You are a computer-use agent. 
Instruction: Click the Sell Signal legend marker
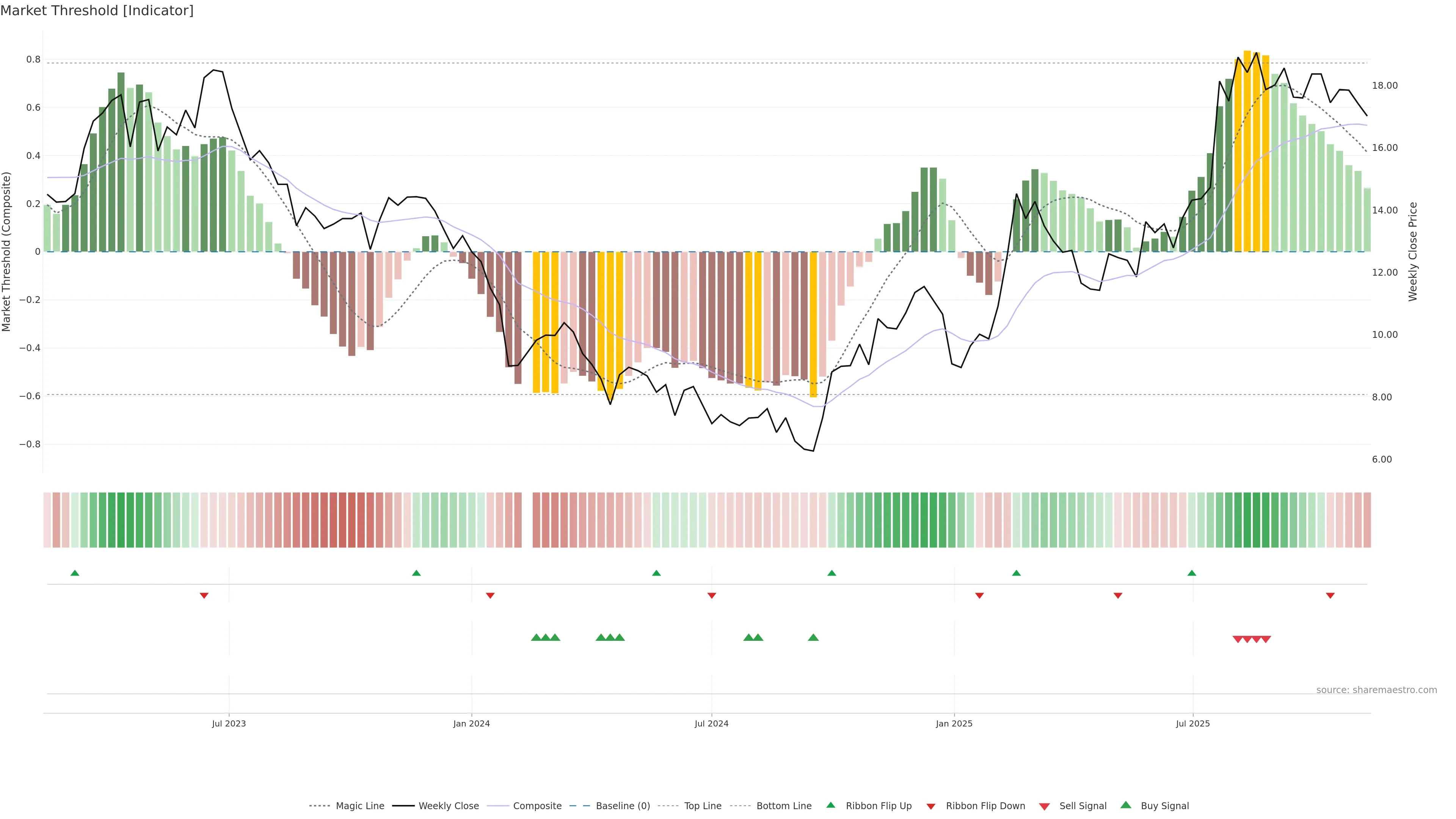pos(1044,806)
